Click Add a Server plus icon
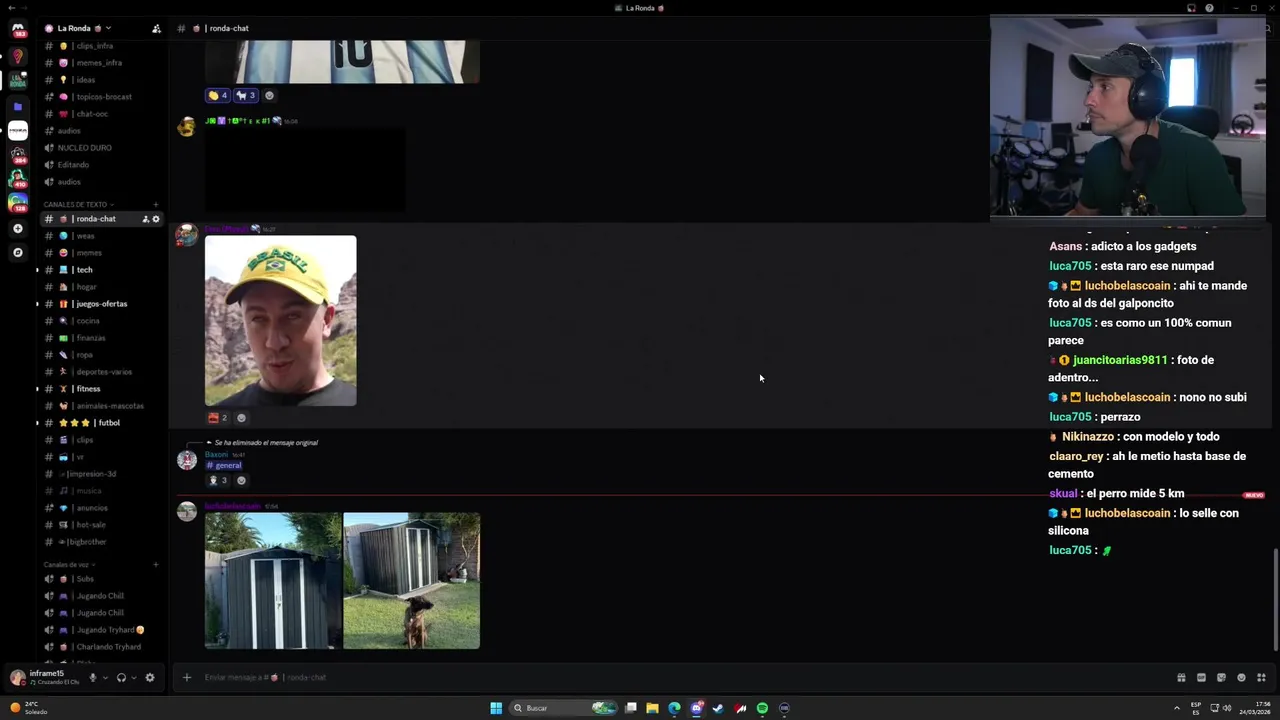 coord(17,228)
